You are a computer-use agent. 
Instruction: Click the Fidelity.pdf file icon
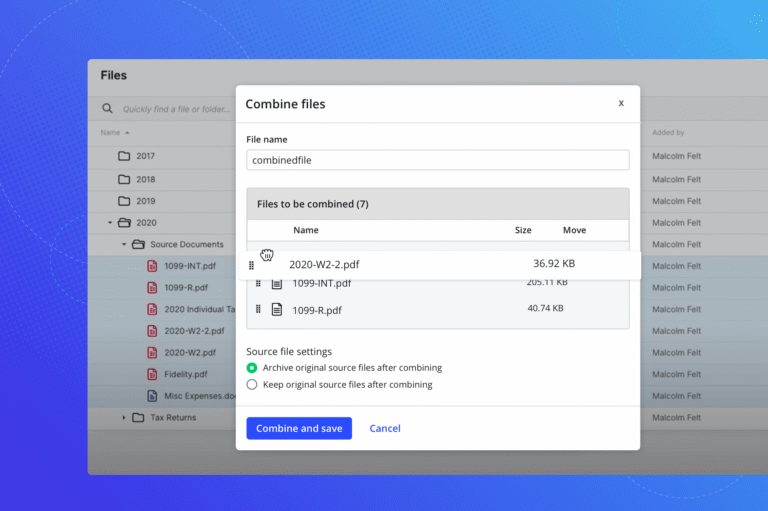(152, 374)
